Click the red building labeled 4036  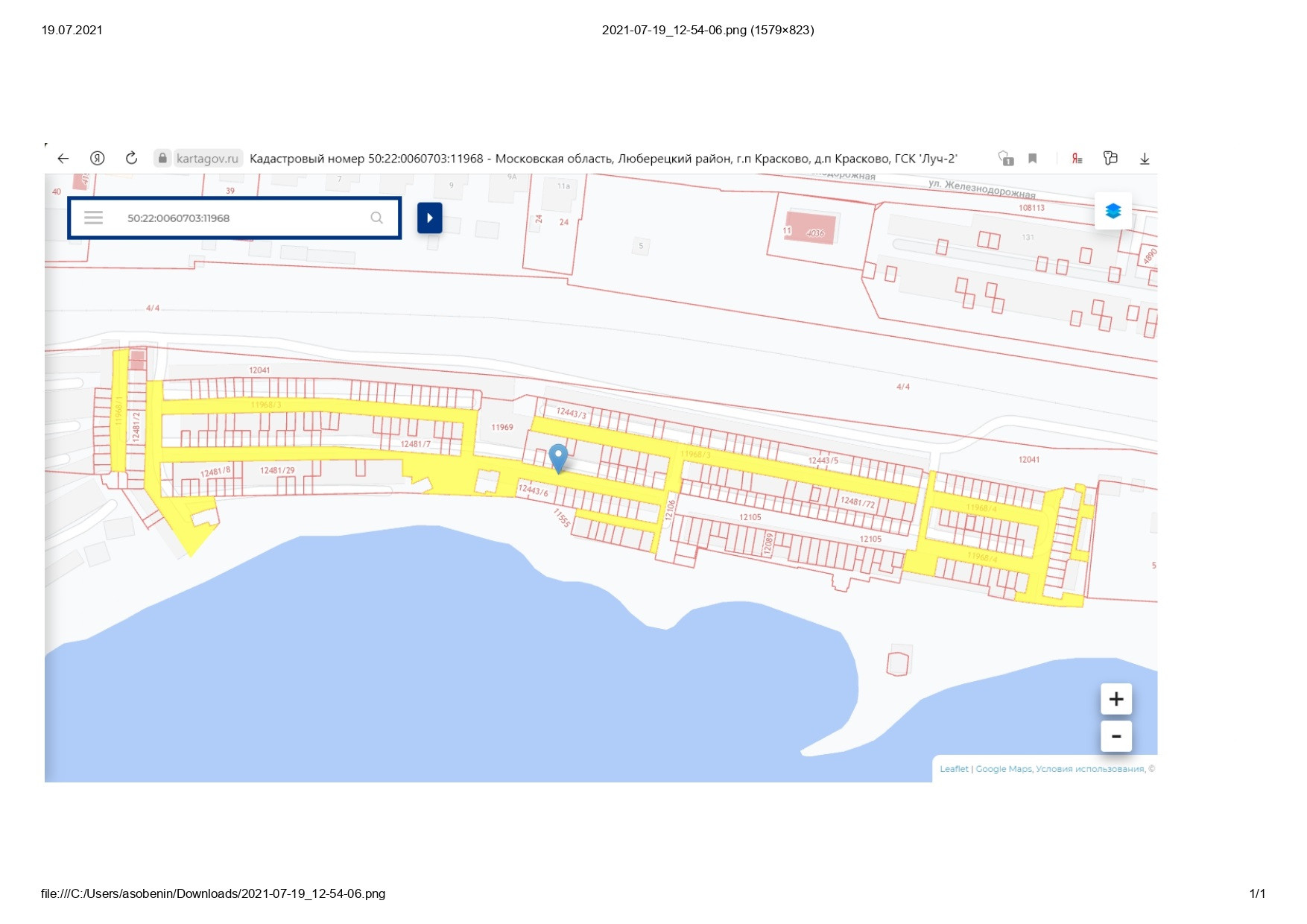[x=810, y=227]
